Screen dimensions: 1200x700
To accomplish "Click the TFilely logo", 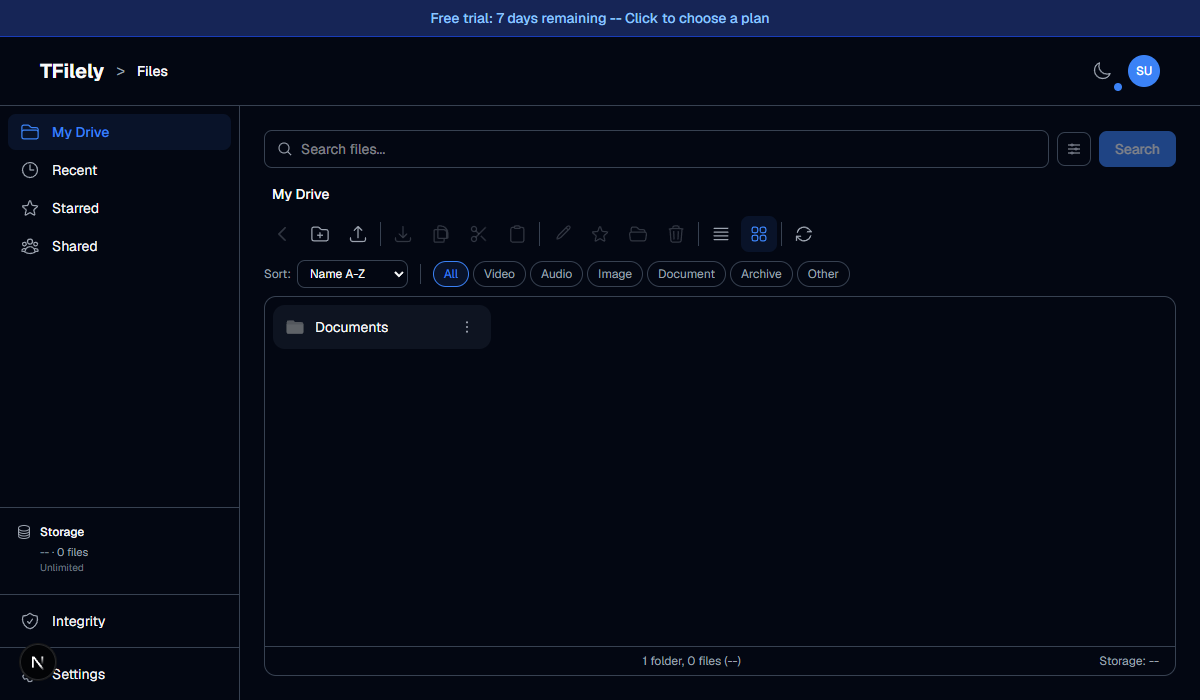I will click(x=72, y=71).
